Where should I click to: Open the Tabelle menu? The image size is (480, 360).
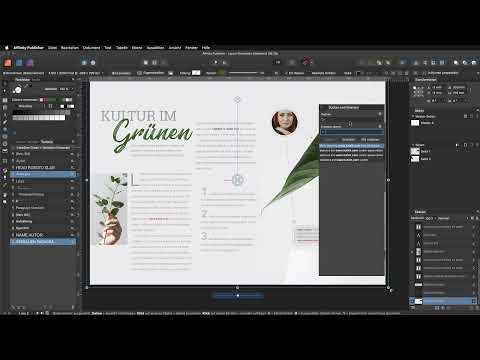click(x=122, y=48)
